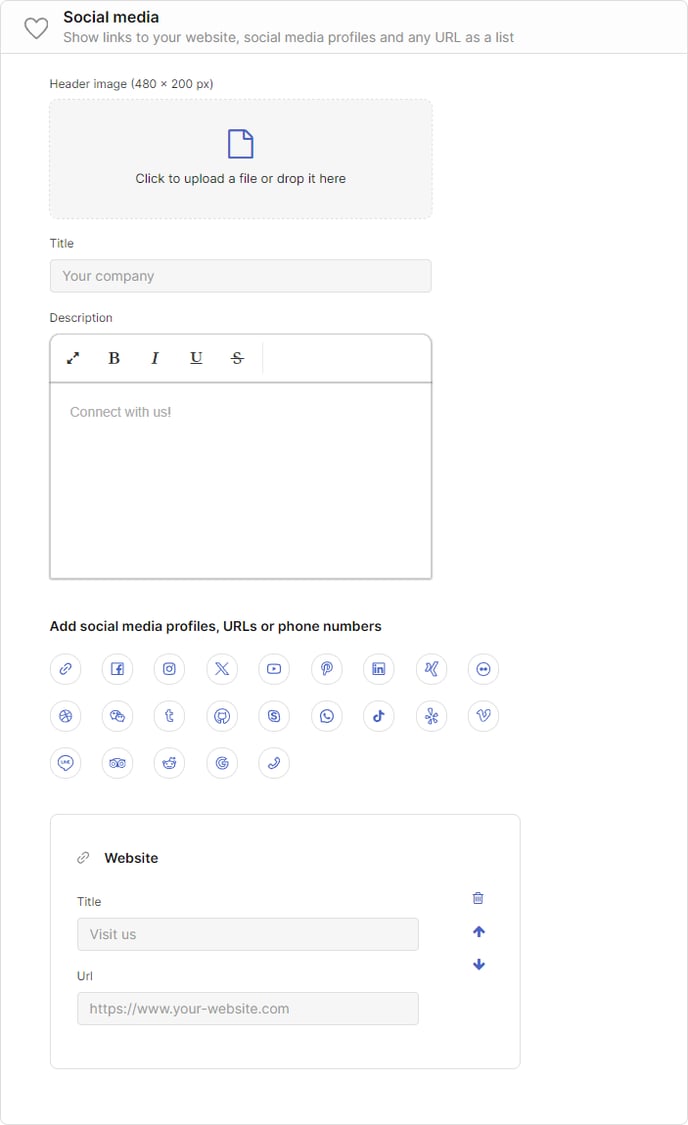
Task: Toggle bold formatting in Description
Action: tap(113, 358)
